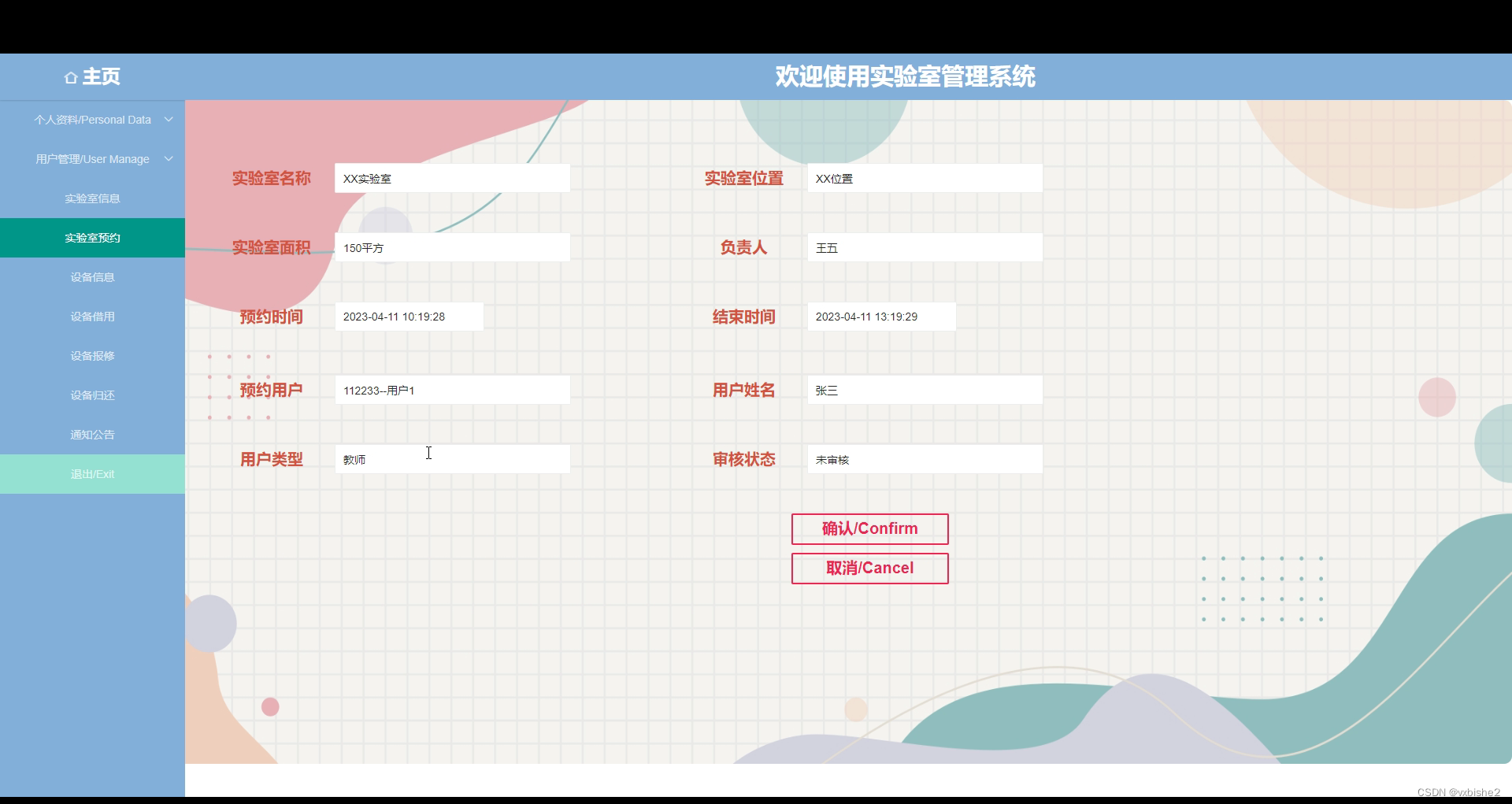The width and height of the screenshot is (1512, 804).
Task: Click the 实验室位置 label
Action: tap(744, 179)
